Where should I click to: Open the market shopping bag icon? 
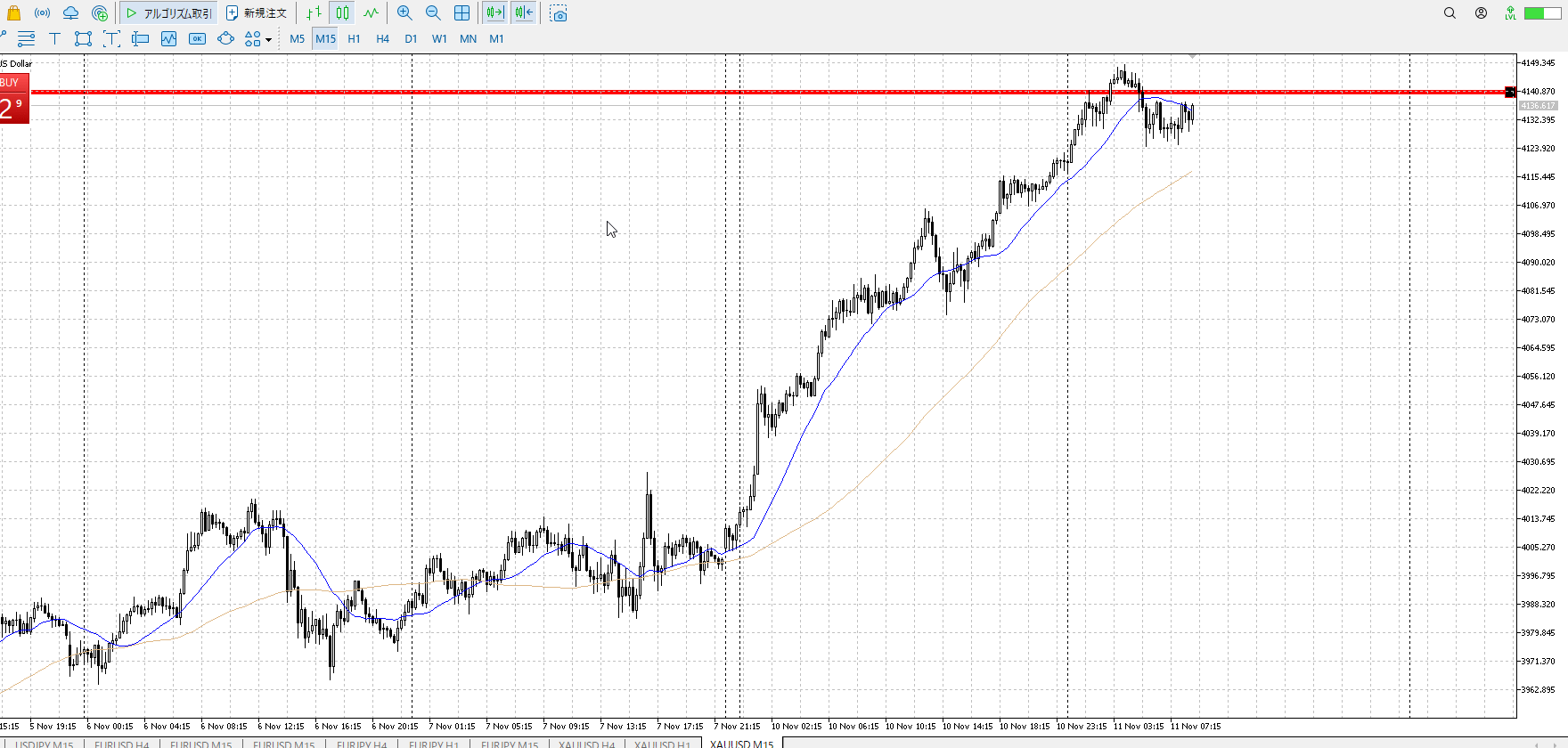coord(13,13)
